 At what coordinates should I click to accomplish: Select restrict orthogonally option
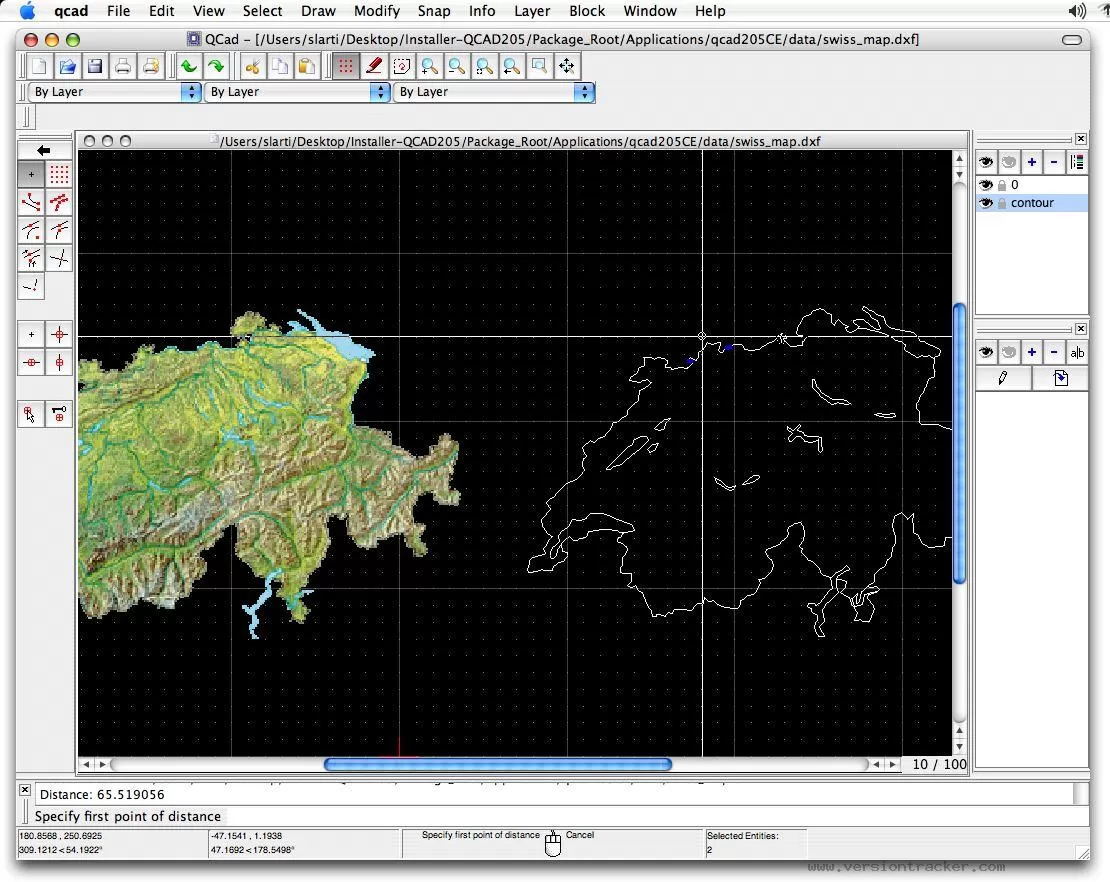point(59,335)
